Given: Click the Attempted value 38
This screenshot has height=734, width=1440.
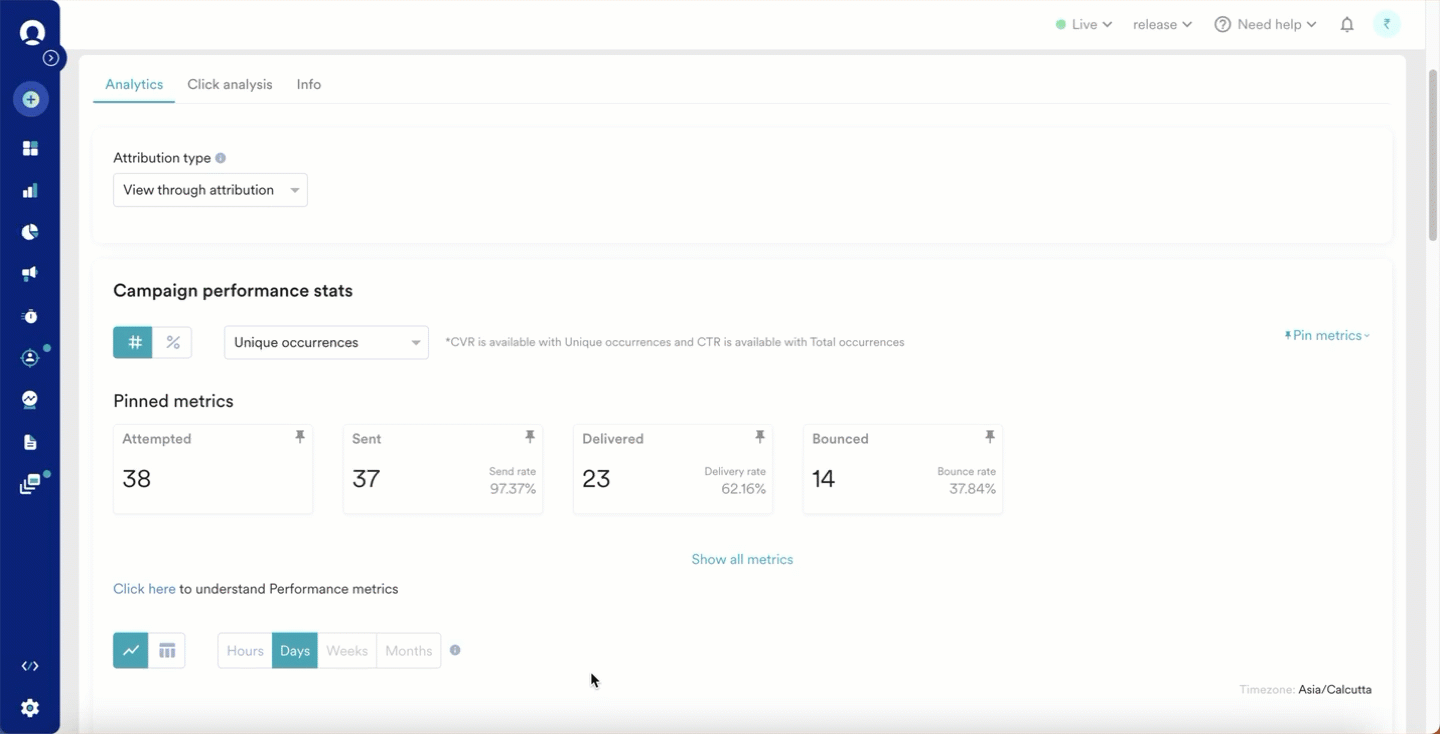Looking at the screenshot, I should coord(137,479).
